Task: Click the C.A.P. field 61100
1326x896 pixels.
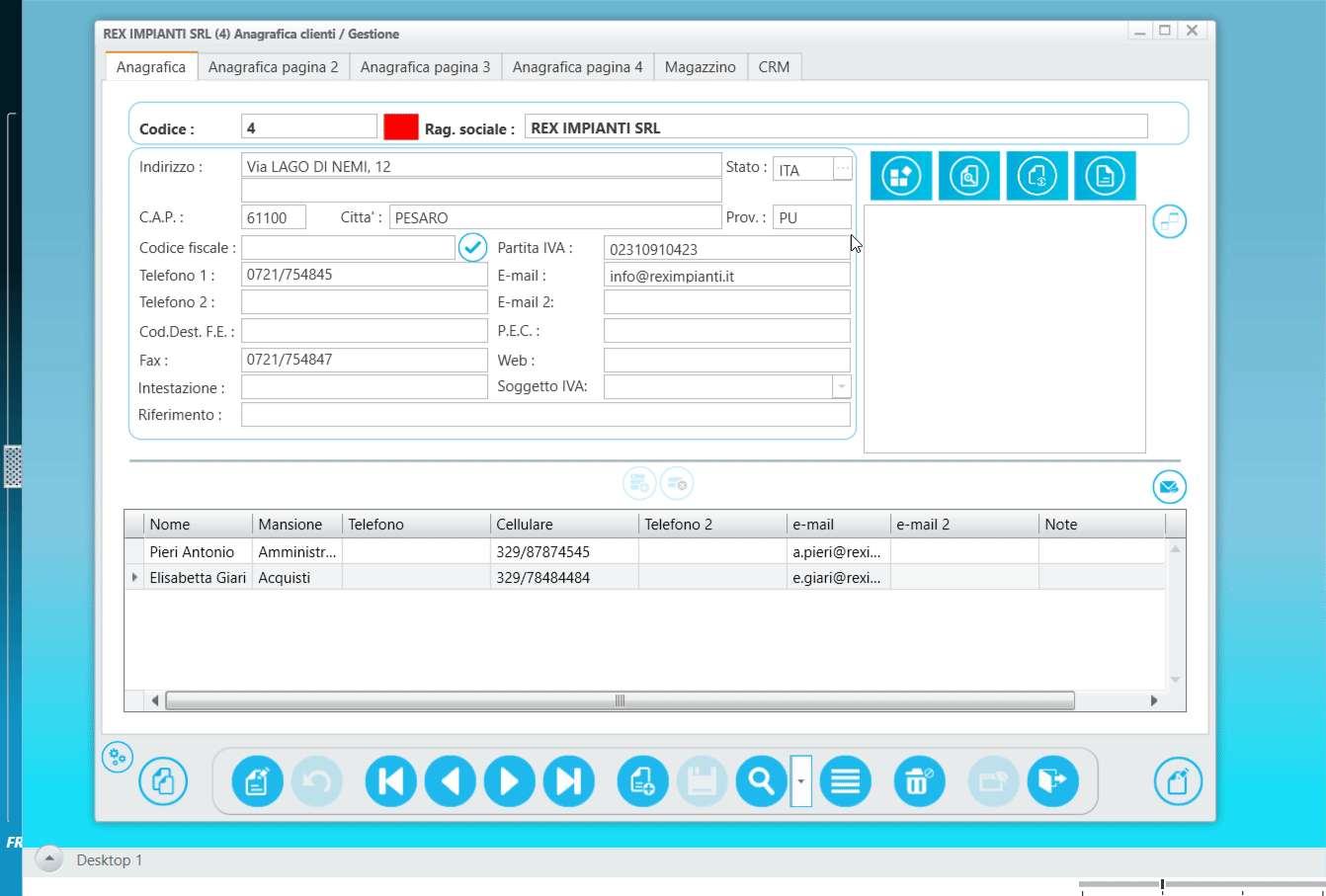Action: point(274,217)
